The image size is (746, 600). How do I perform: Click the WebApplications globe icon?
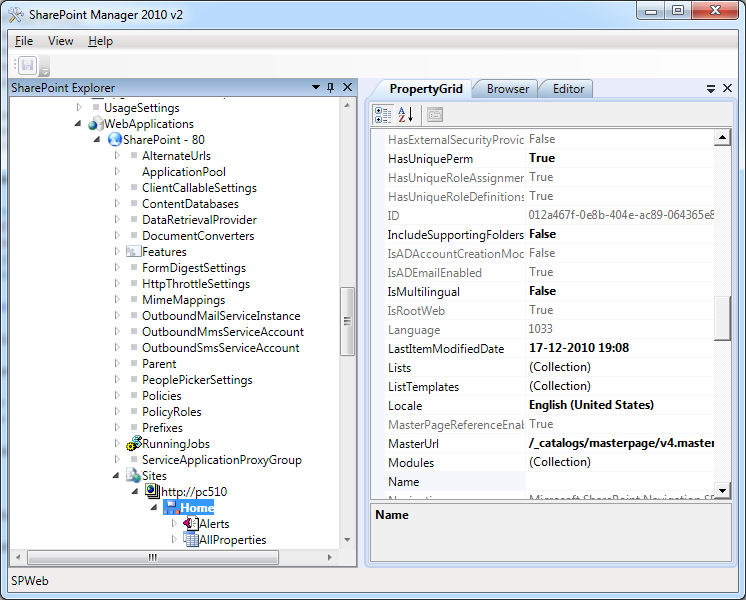click(x=96, y=124)
